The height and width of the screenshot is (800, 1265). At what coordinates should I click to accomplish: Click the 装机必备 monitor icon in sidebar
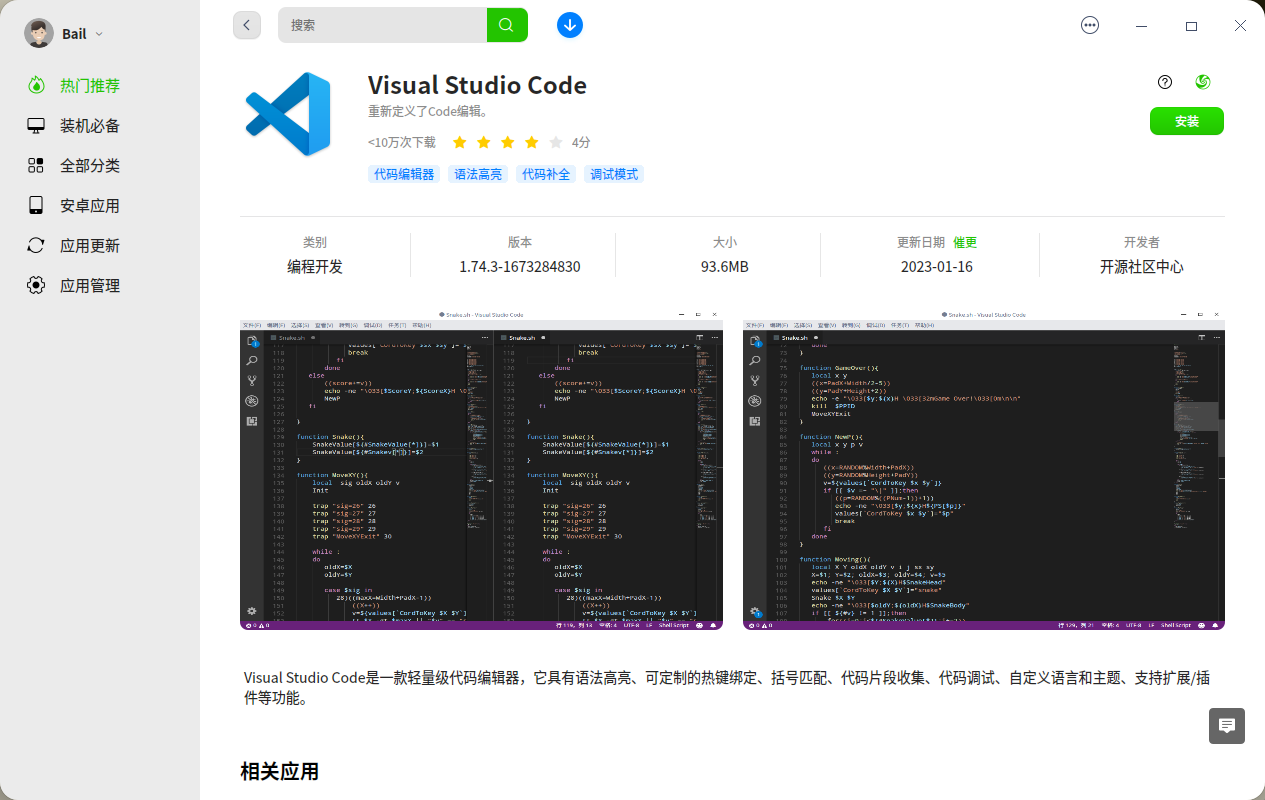pos(36,125)
